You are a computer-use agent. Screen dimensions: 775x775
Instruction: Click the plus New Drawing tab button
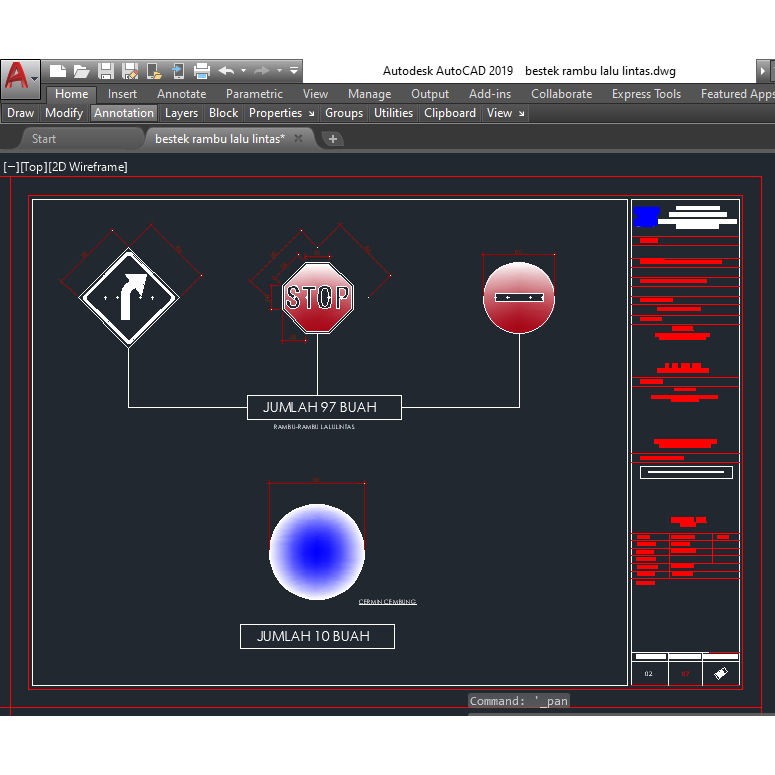(333, 139)
